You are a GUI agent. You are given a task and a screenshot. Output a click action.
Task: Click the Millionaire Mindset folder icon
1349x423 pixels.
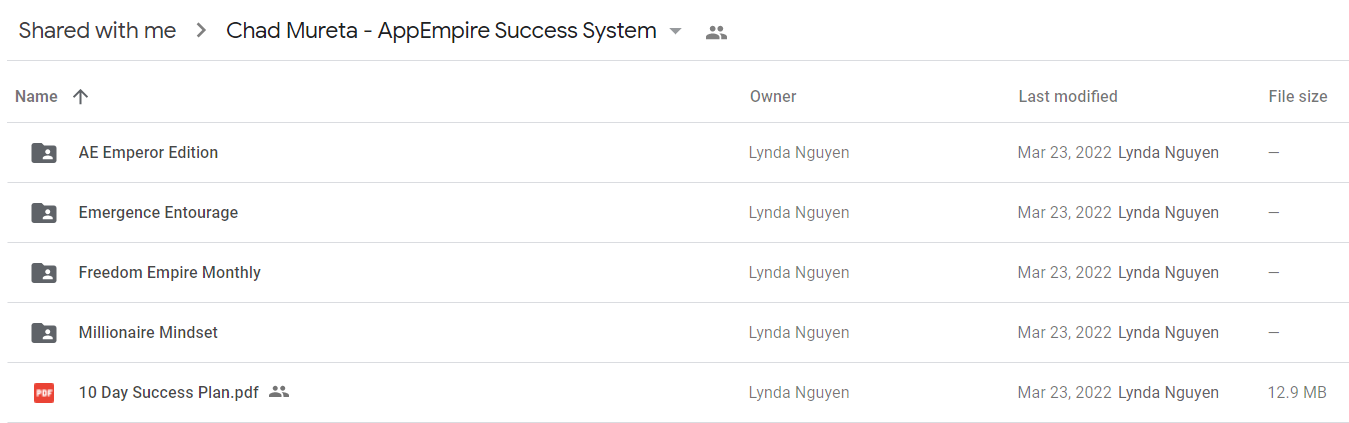pyautogui.click(x=44, y=333)
